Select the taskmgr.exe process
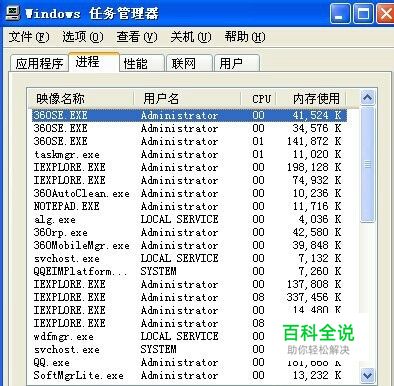 [x=189, y=154]
